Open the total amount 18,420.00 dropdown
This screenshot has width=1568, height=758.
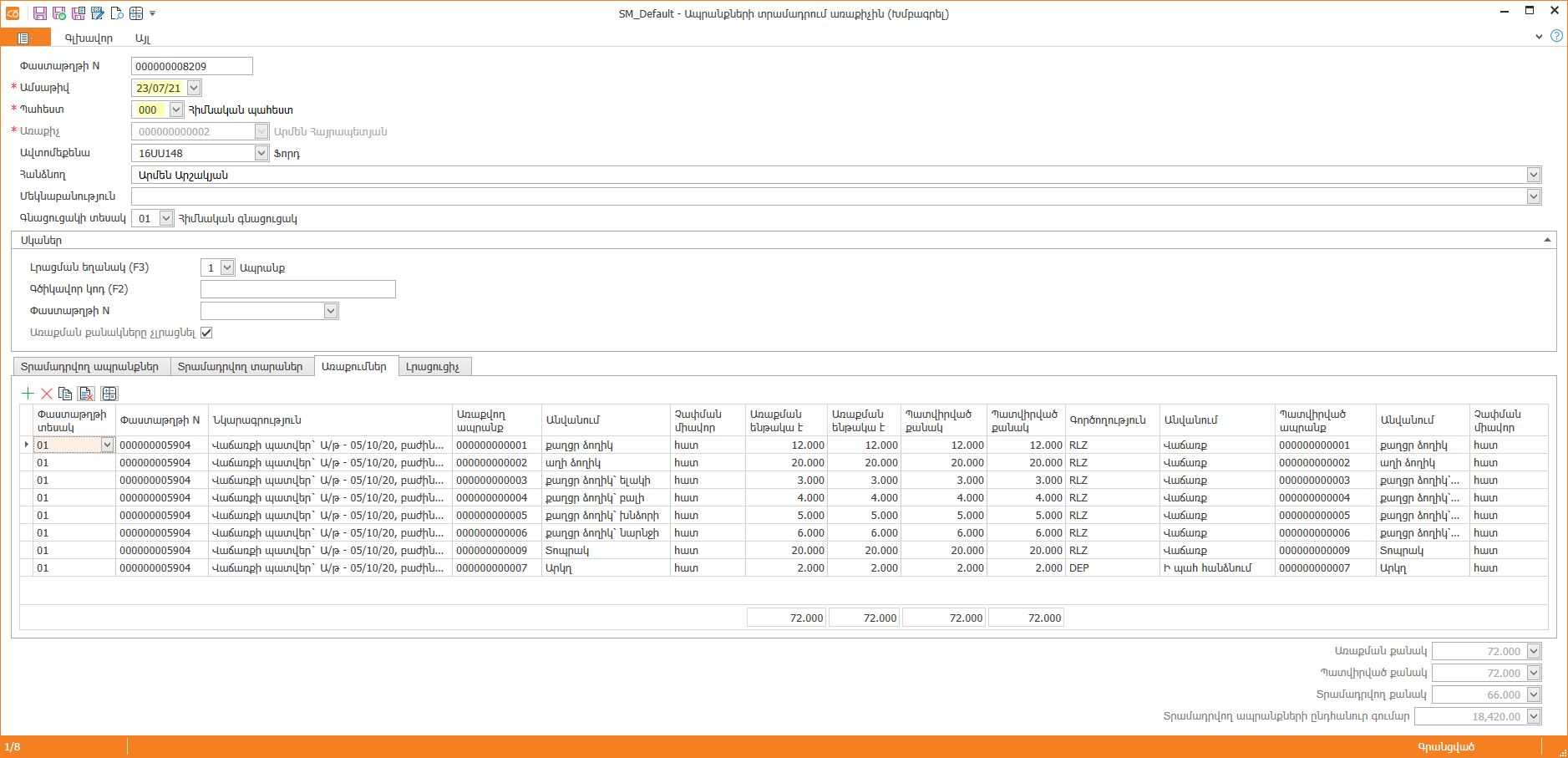click(x=1534, y=716)
